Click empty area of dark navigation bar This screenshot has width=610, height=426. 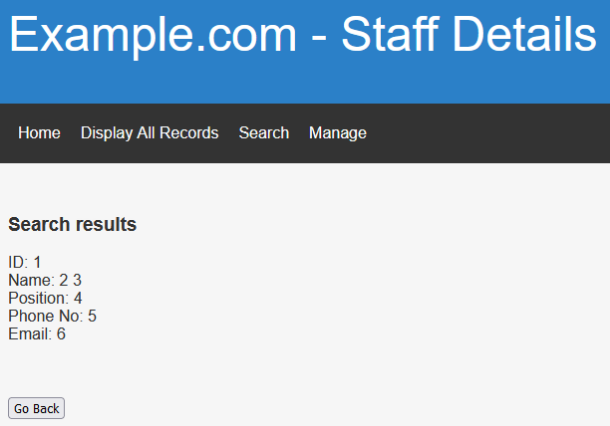(490, 133)
